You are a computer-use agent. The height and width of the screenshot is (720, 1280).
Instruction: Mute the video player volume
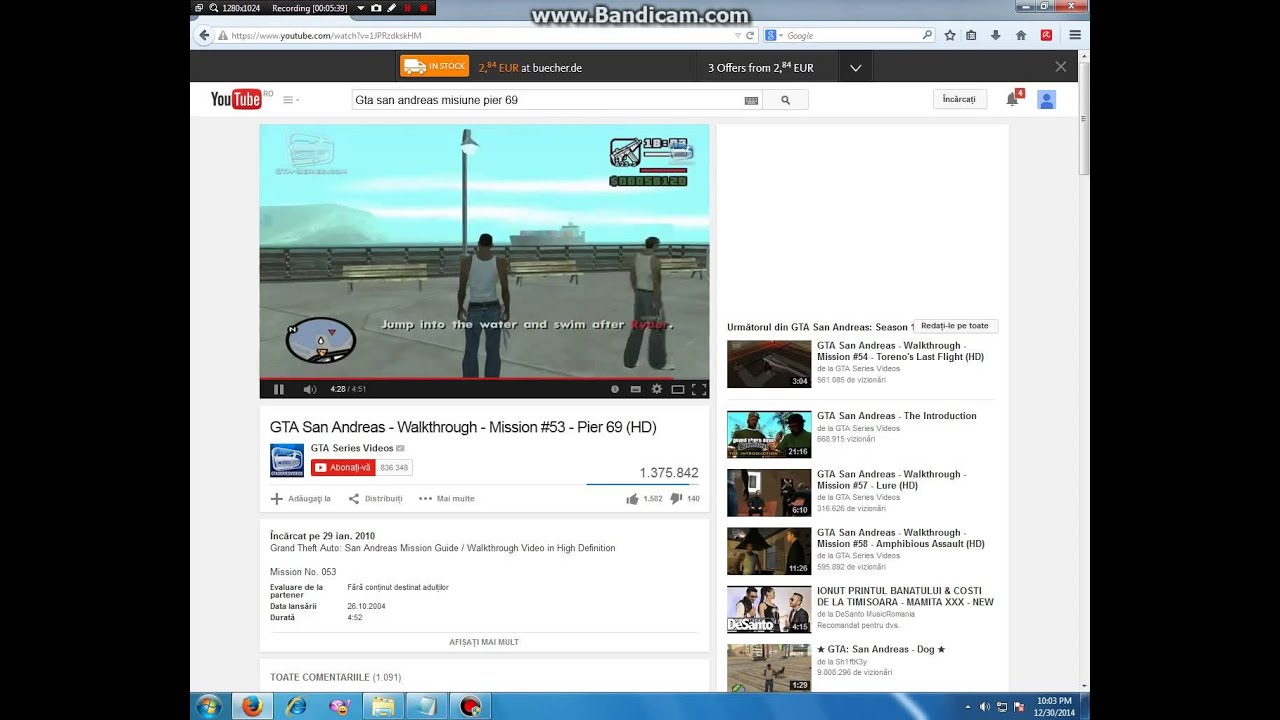(310, 389)
